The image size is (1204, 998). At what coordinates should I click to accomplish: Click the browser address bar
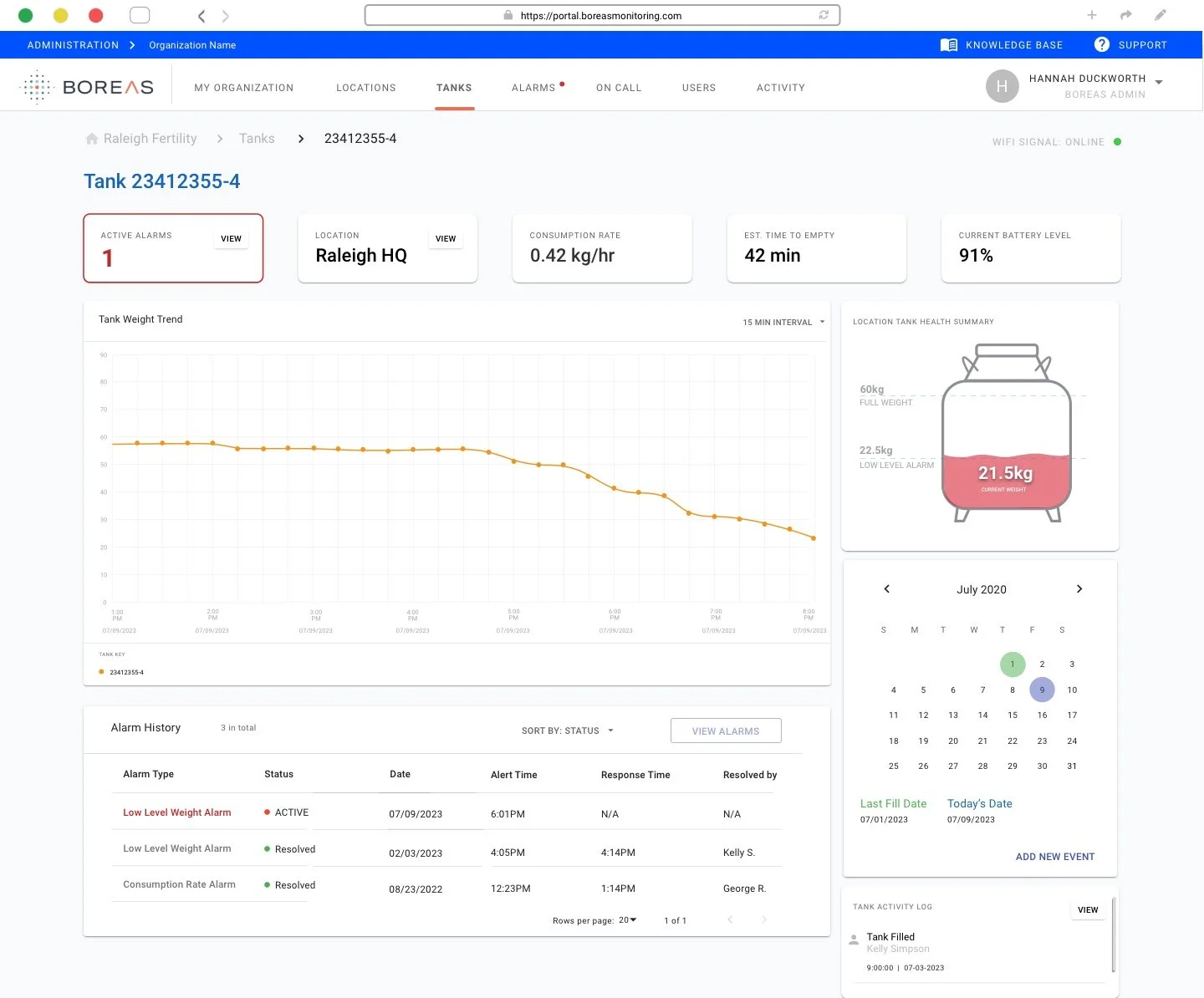[x=601, y=15]
